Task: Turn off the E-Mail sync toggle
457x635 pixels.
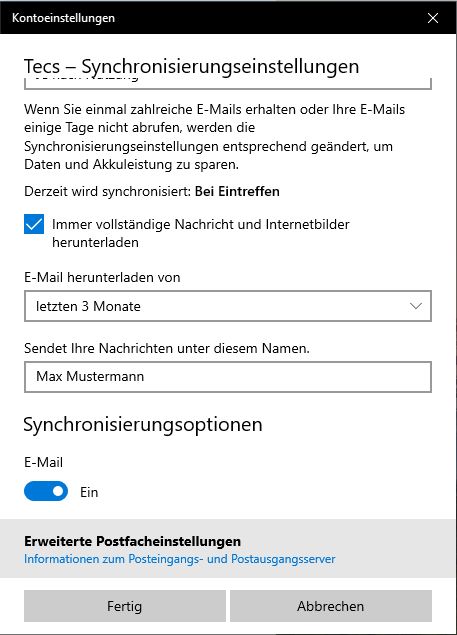Action: pyautogui.click(x=46, y=491)
